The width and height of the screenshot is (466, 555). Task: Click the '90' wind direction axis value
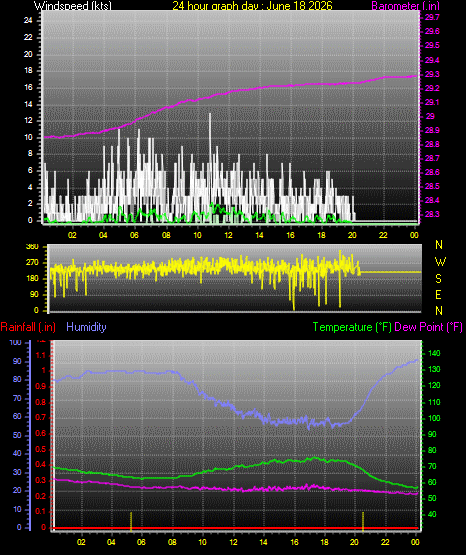[x=34, y=294]
